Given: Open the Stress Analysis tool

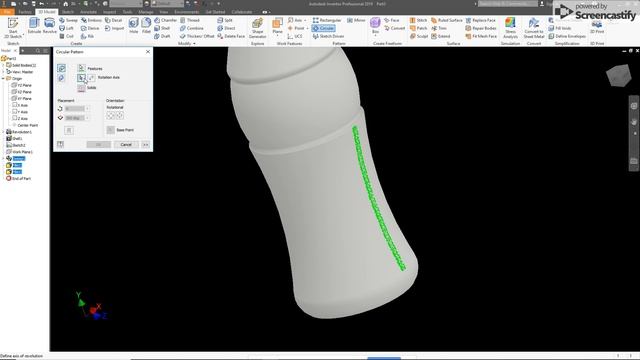Looking at the screenshot, I should coord(510,28).
